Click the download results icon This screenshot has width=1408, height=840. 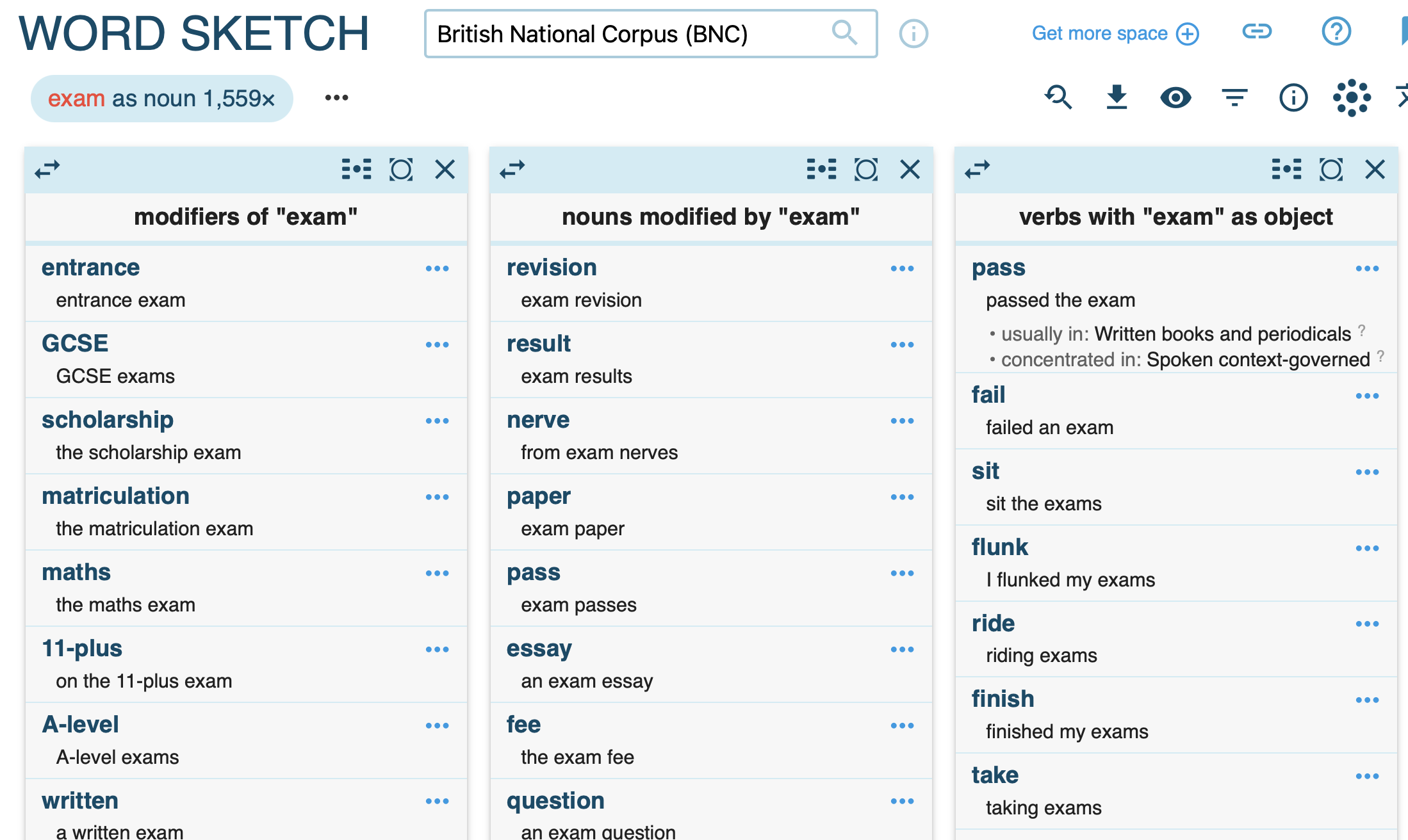1117,97
